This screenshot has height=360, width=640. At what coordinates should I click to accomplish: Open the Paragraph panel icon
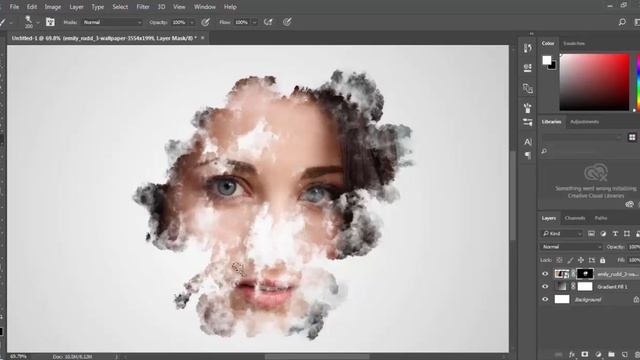527,155
